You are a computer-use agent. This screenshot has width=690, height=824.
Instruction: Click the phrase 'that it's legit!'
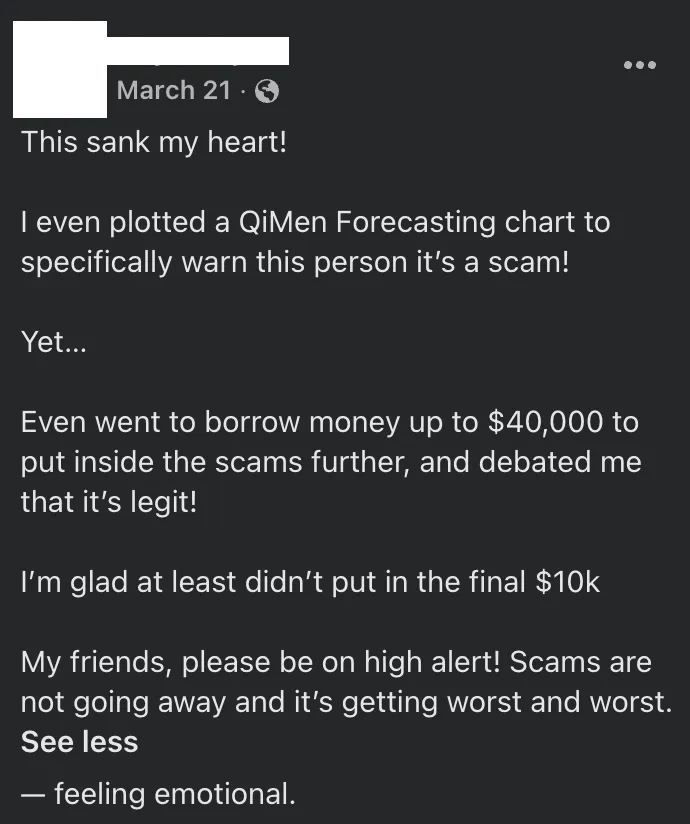(x=109, y=502)
